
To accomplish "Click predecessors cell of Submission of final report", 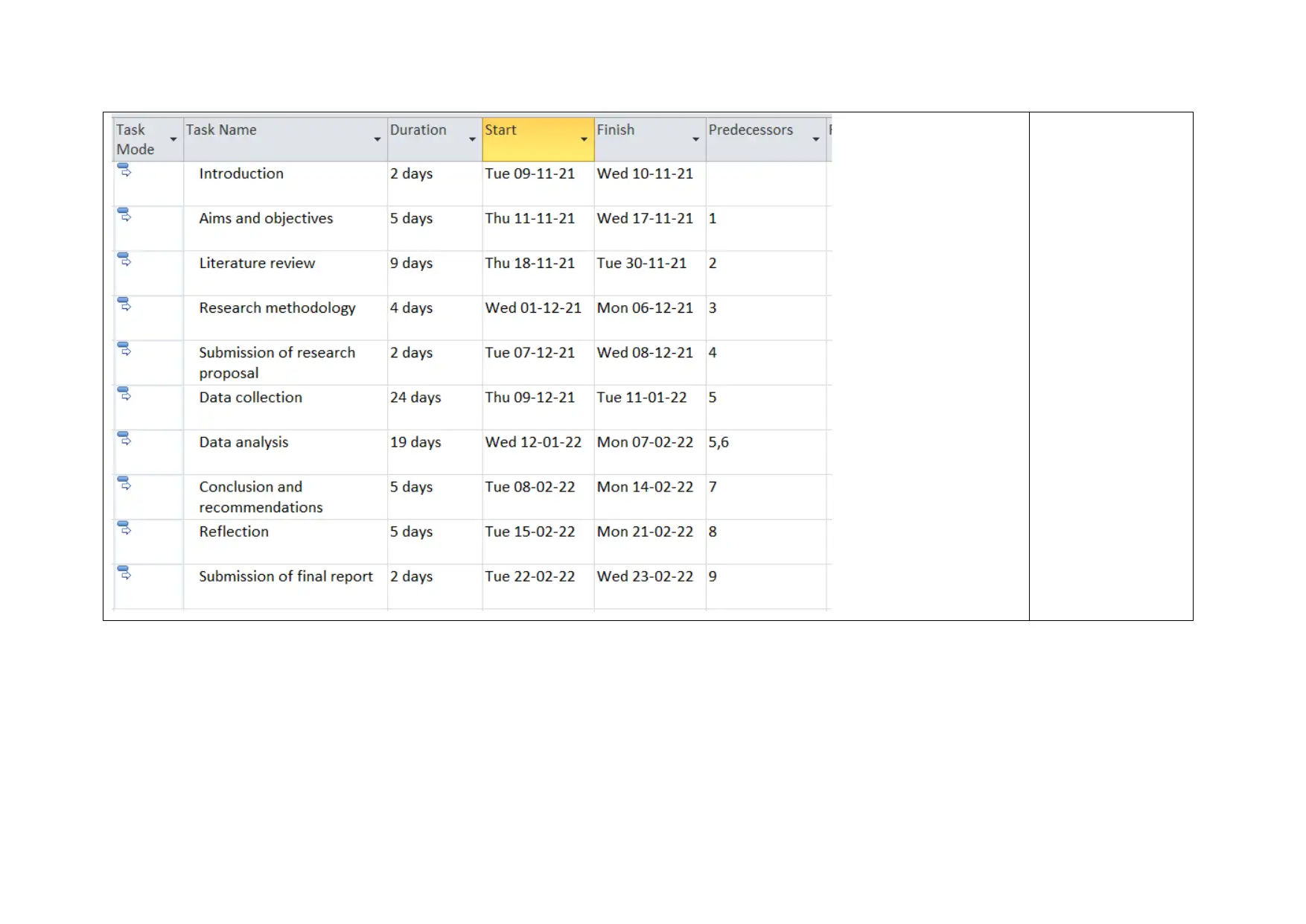I will tap(766, 586).
